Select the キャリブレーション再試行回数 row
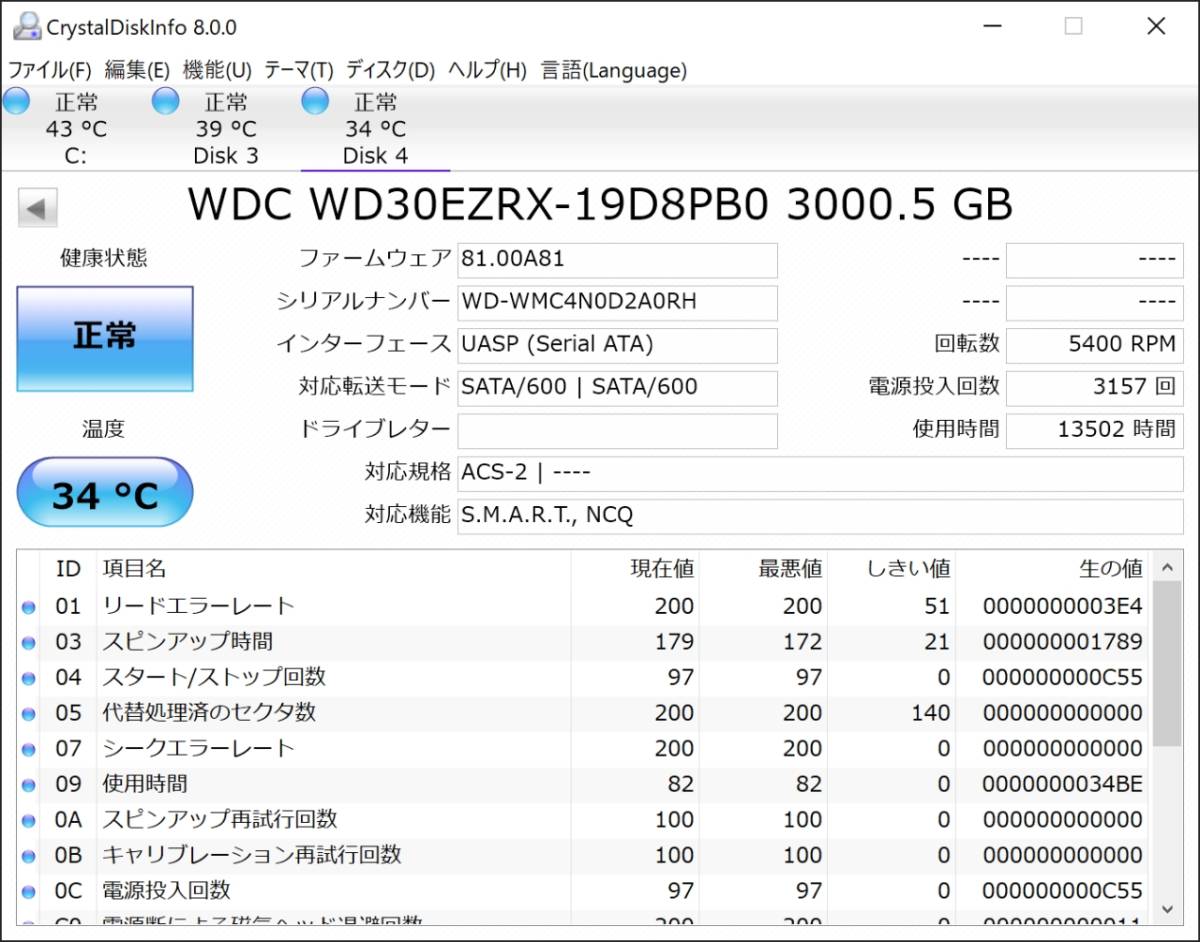This screenshot has width=1200, height=942. (x=585, y=856)
